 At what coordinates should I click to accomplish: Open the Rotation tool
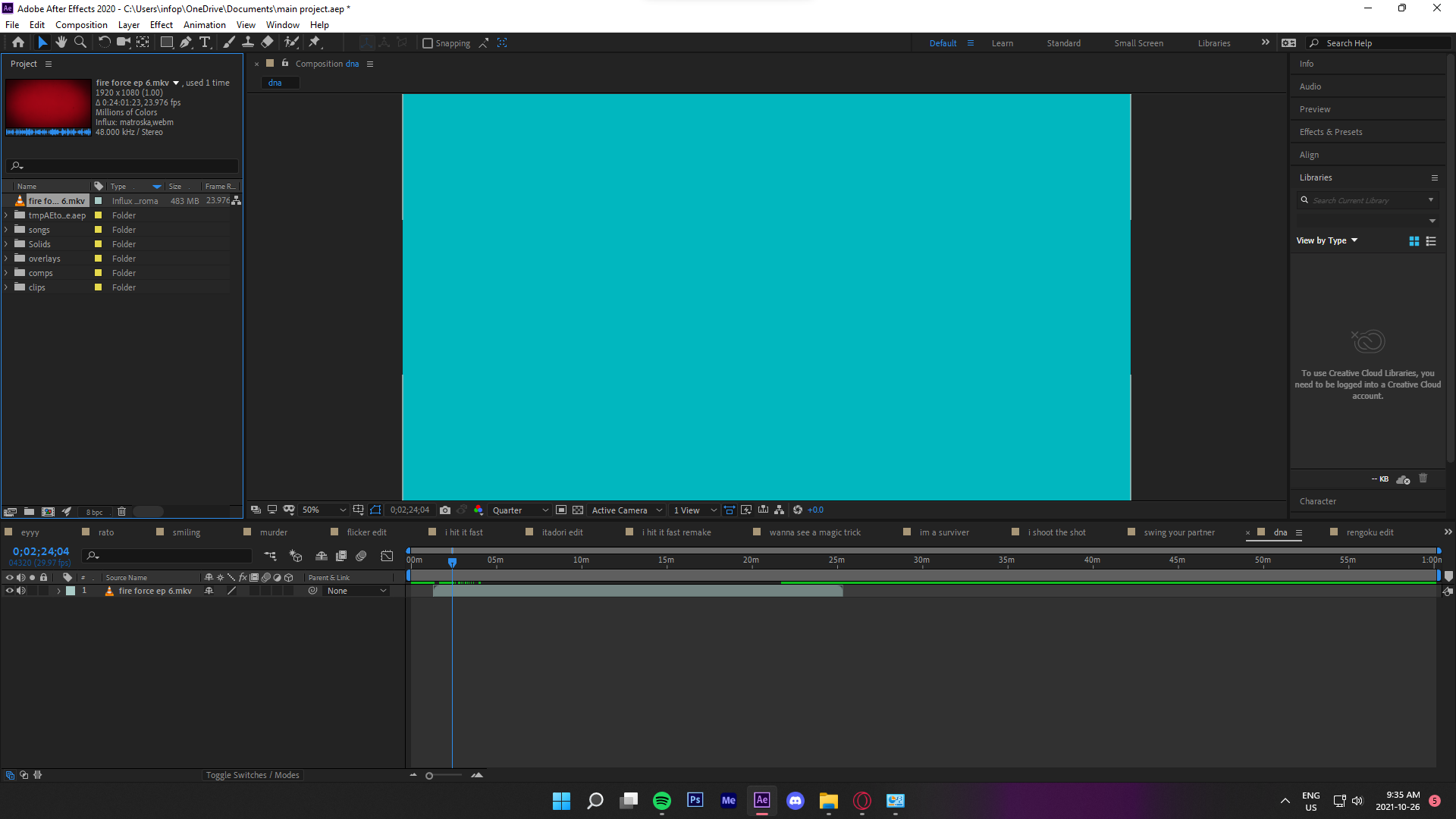pyautogui.click(x=105, y=42)
